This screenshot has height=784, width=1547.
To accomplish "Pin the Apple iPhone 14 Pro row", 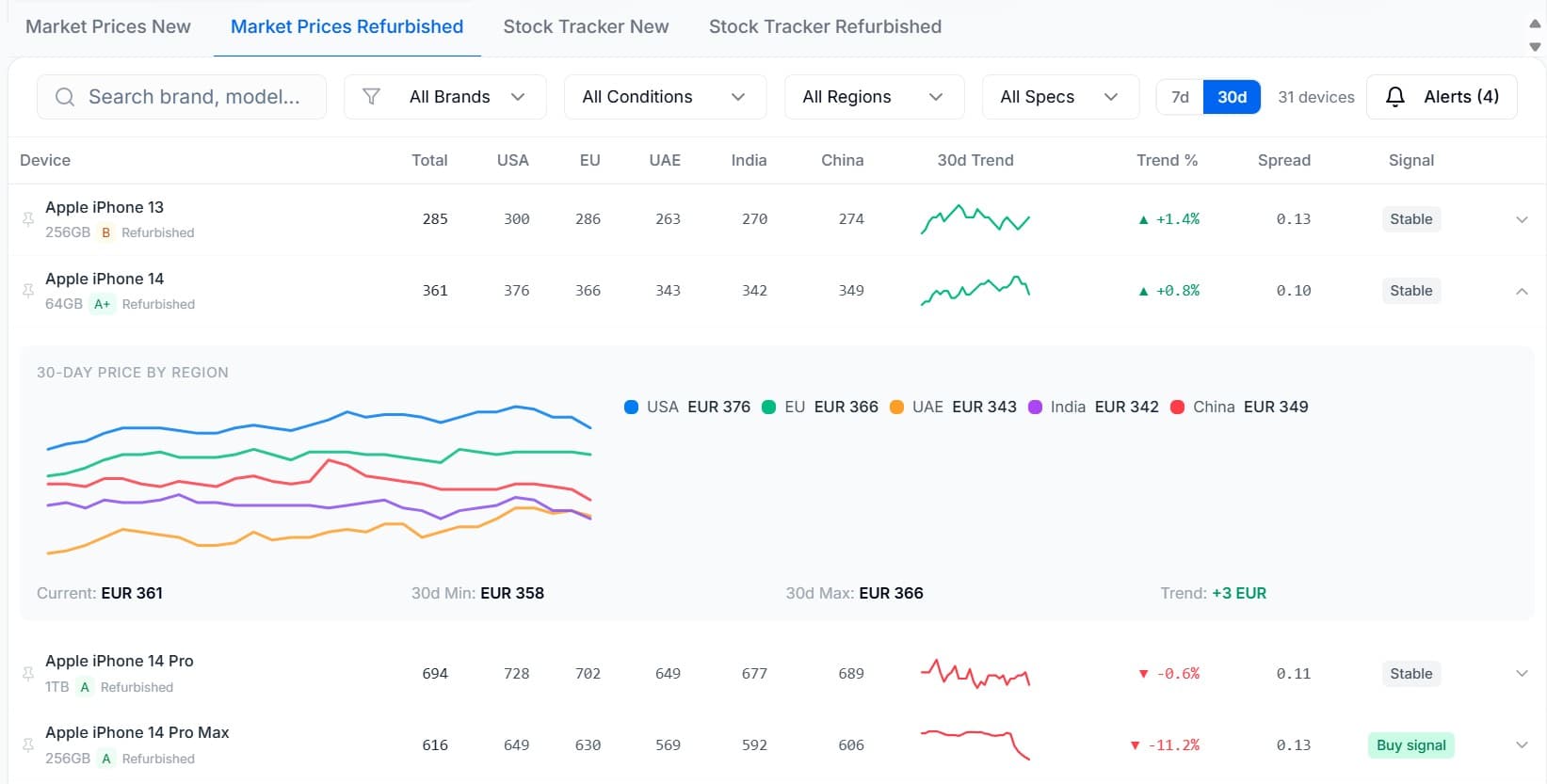I will point(28,674).
